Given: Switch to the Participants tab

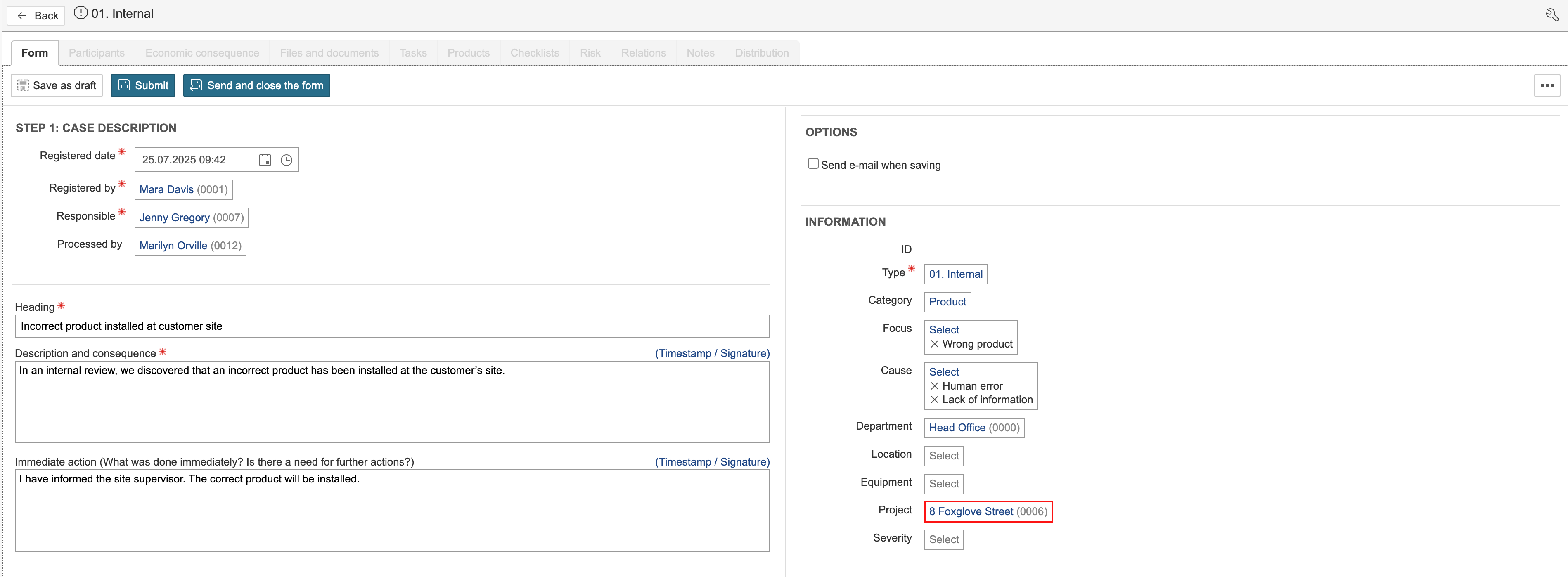Looking at the screenshot, I should pyautogui.click(x=96, y=53).
